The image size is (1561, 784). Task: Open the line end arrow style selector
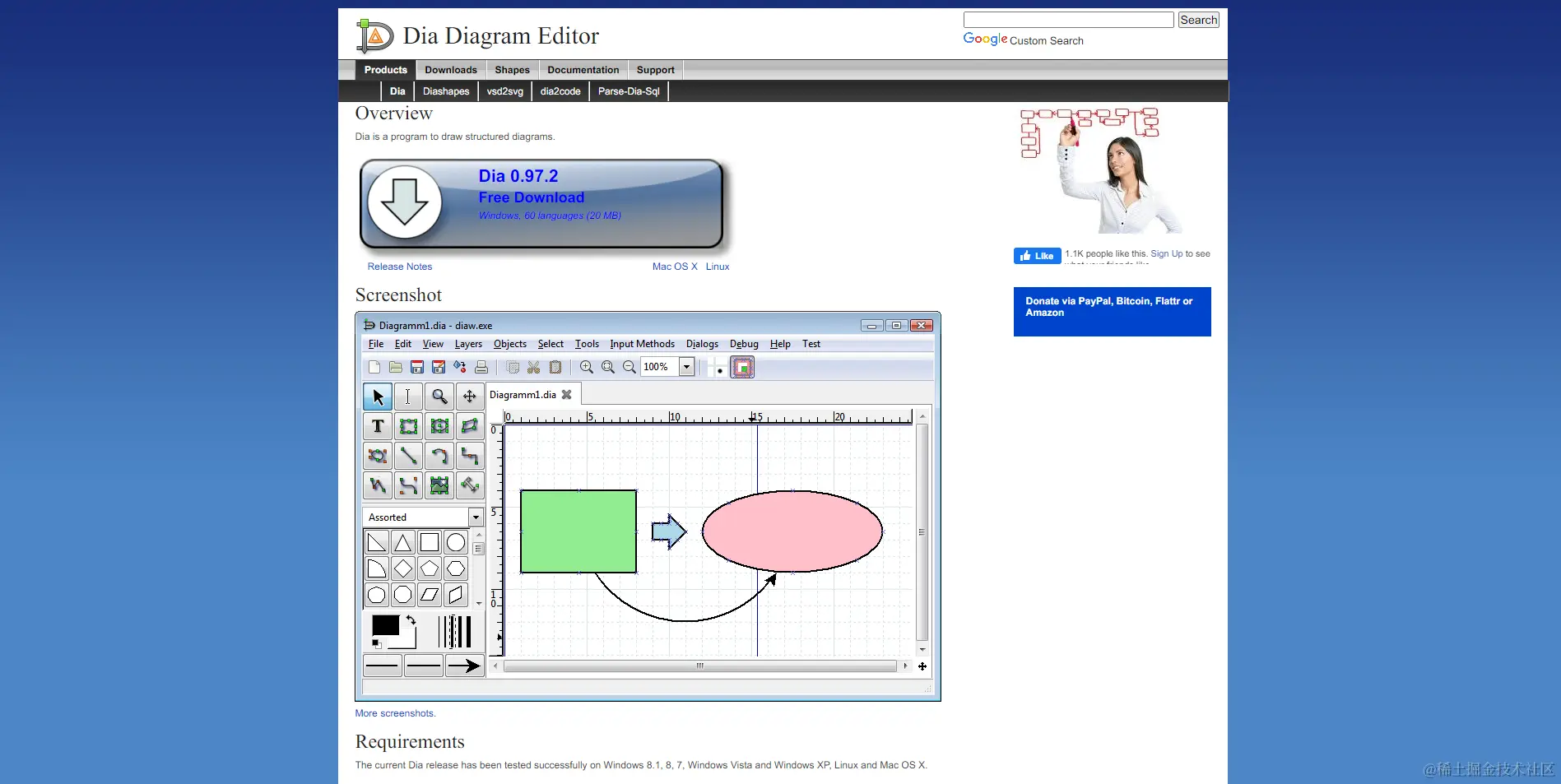tap(465, 666)
